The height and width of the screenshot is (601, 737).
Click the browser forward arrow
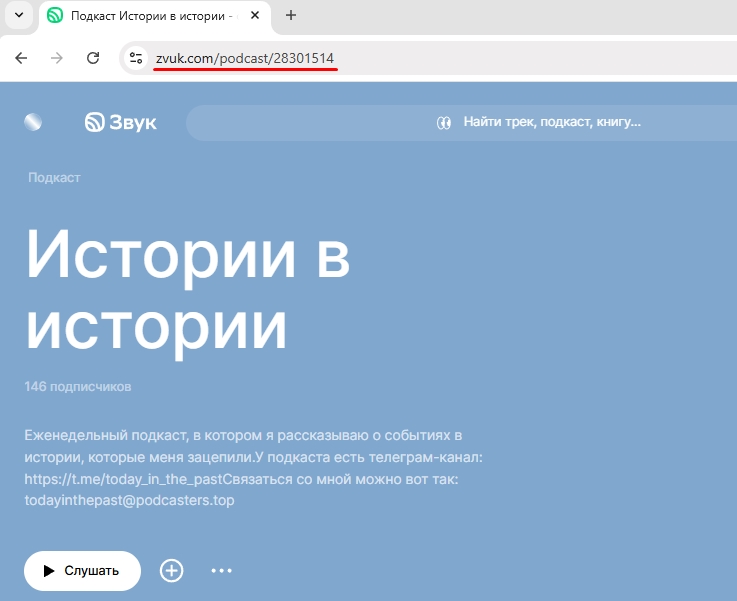[57, 58]
